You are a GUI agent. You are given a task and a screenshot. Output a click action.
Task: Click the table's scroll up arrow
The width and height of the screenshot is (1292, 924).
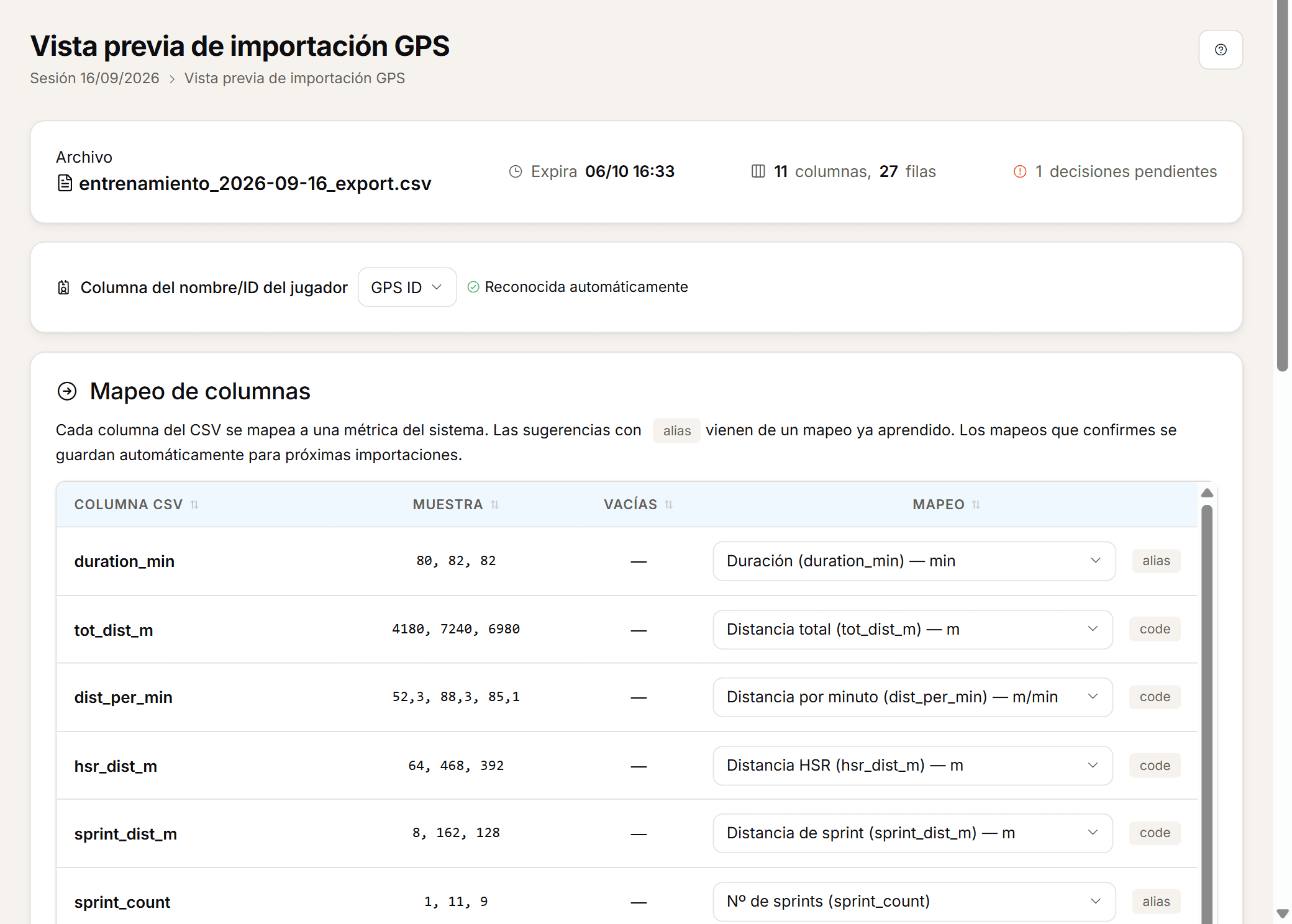1207,492
